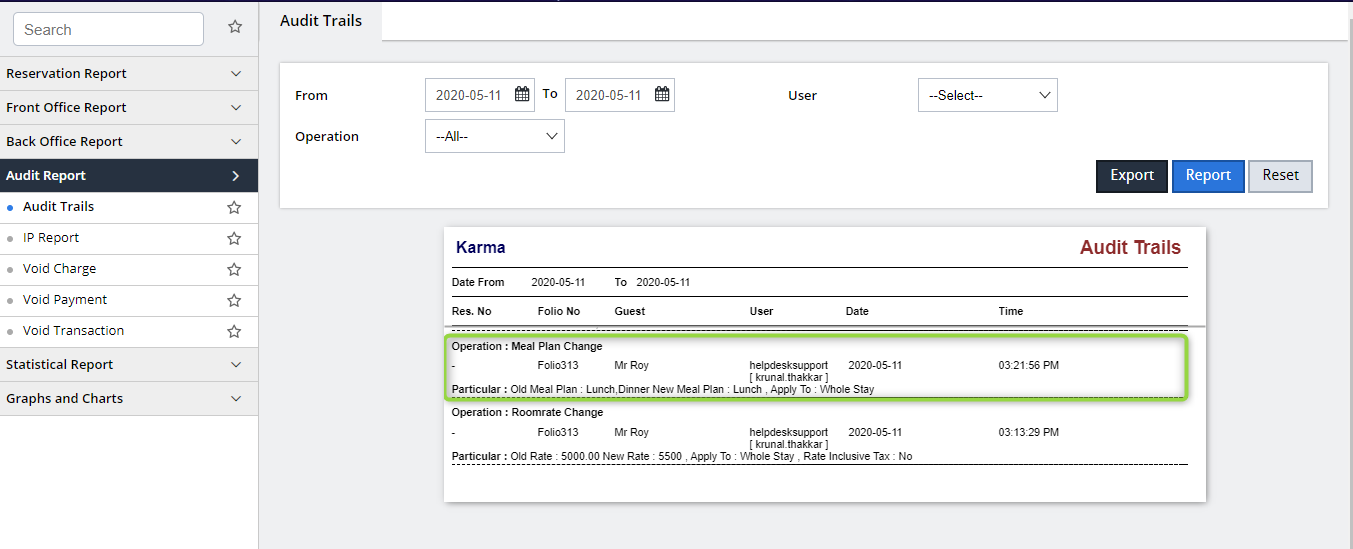The height and width of the screenshot is (549, 1353).
Task: Click the Audit Trails report heading
Action: [x=1130, y=247]
